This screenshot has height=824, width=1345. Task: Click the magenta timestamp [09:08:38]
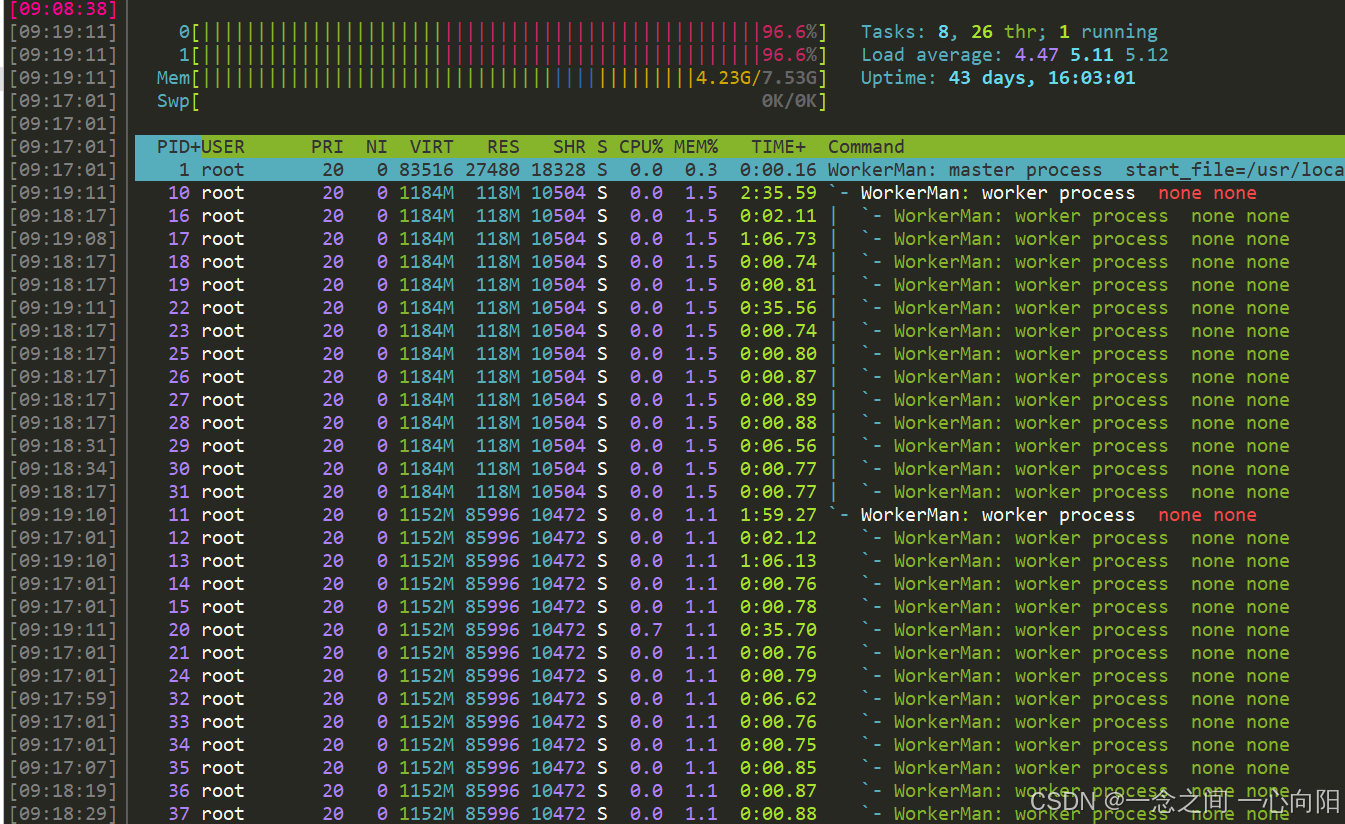click(x=63, y=9)
